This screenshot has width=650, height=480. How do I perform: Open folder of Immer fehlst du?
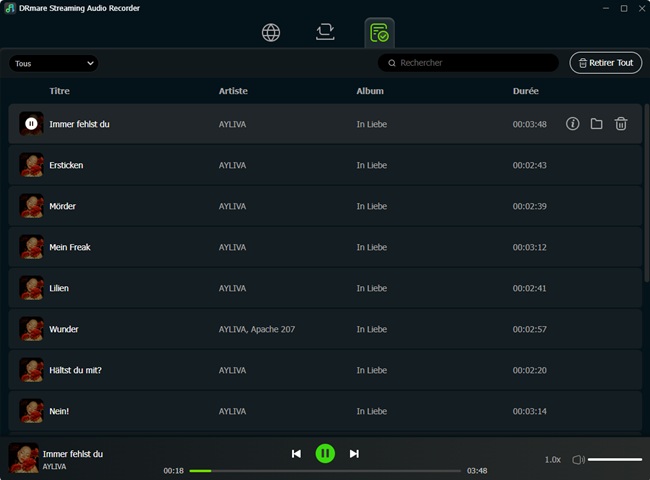point(597,124)
